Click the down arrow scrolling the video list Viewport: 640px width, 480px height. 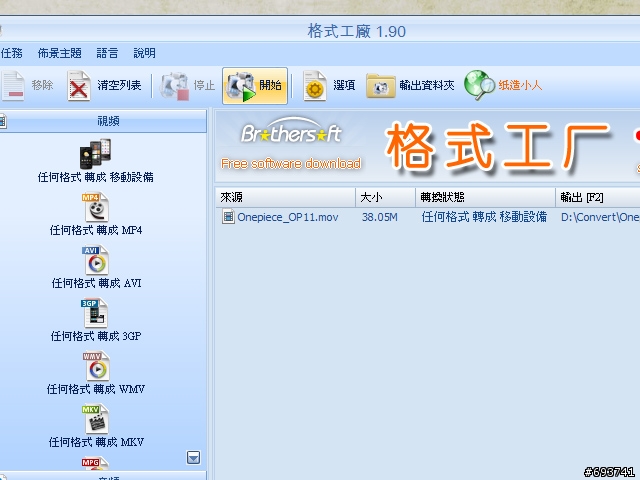pos(193,458)
